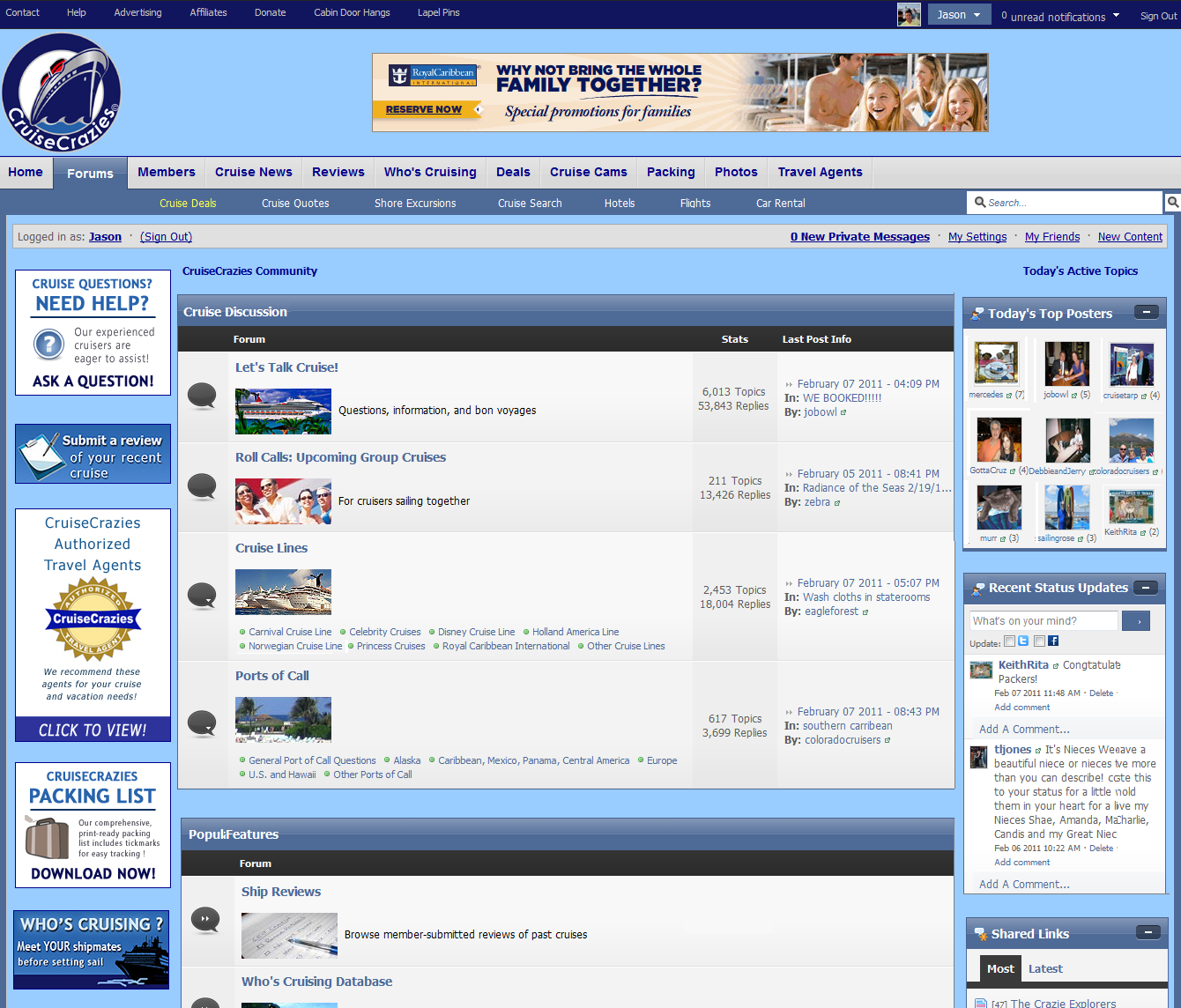Open the Home tab
This screenshot has height=1008, width=1181.
point(26,172)
